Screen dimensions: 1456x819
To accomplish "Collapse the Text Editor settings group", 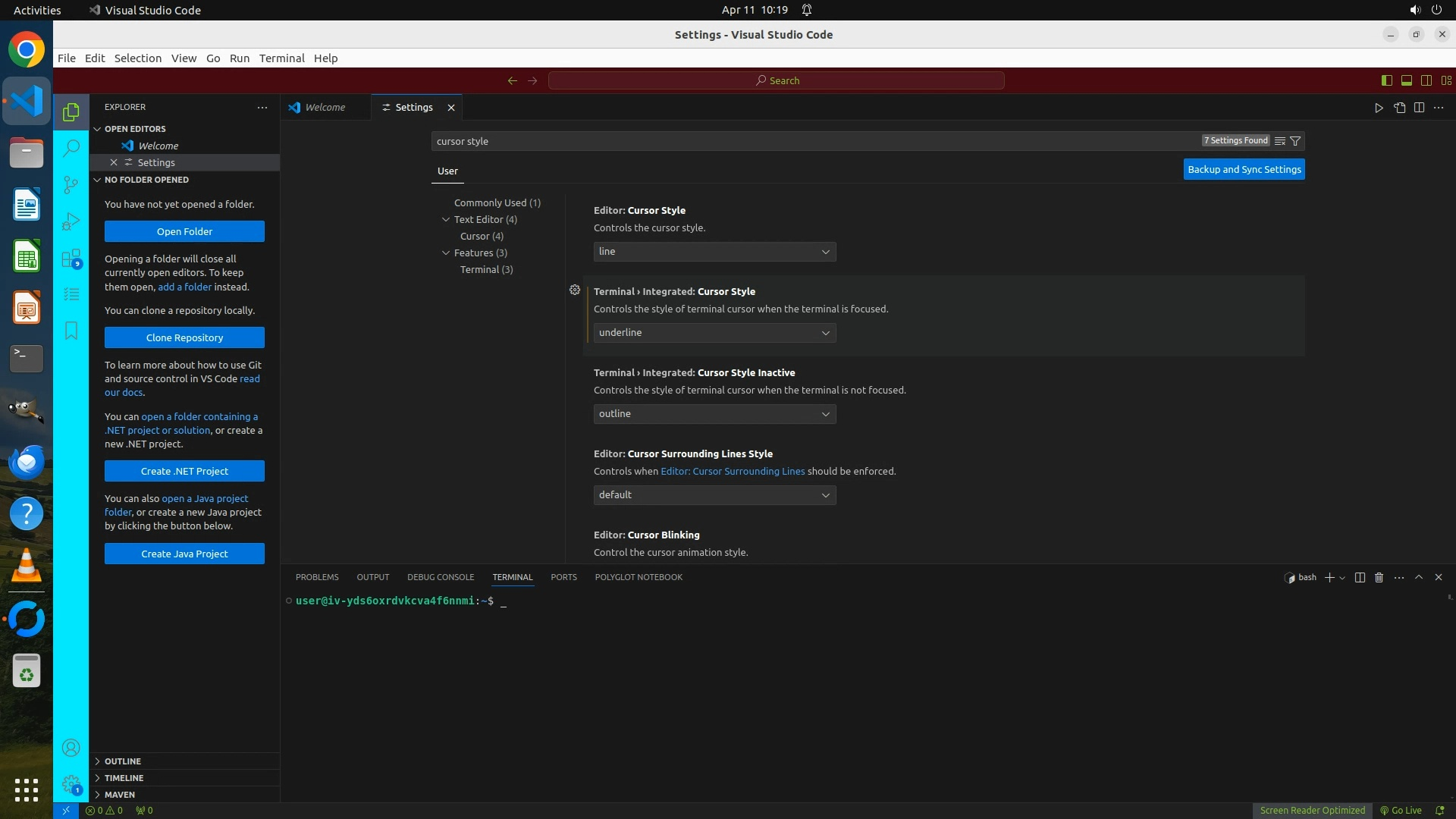I will pos(446,220).
